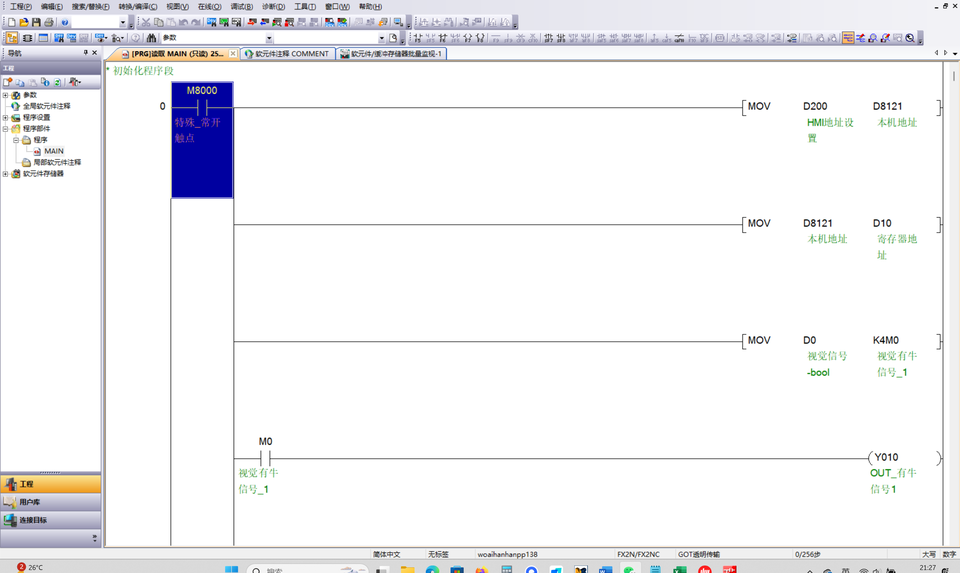This screenshot has height=573, width=960.
Task: Select MAIN program in project tree
Action: [x=53, y=151]
